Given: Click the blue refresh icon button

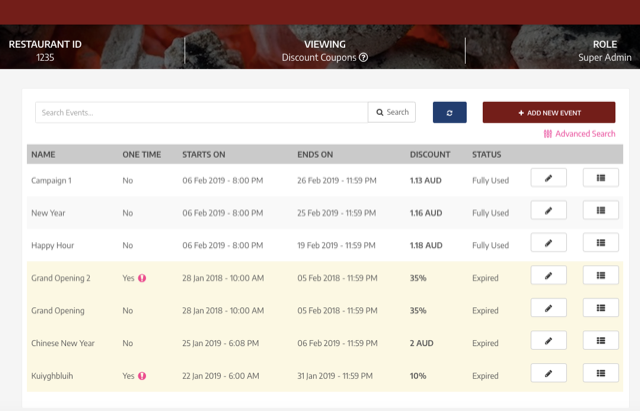Looking at the screenshot, I should tap(449, 112).
